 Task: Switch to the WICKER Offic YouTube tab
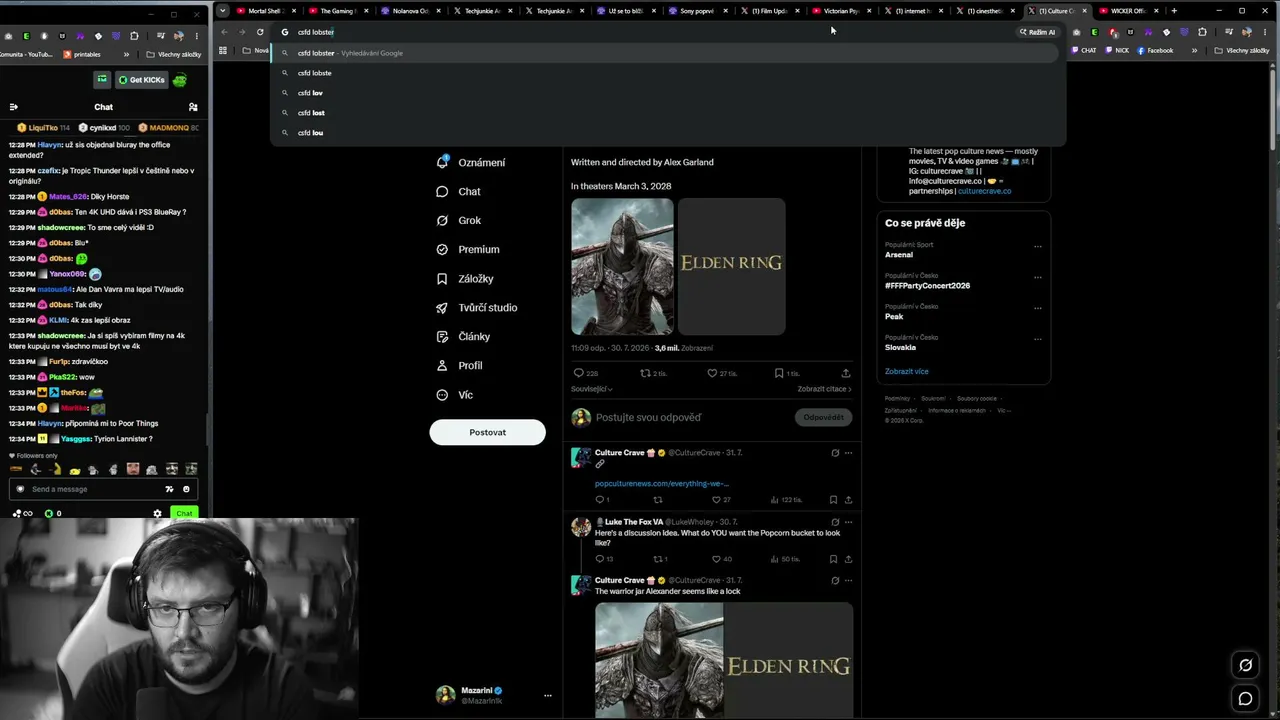coord(1129,11)
